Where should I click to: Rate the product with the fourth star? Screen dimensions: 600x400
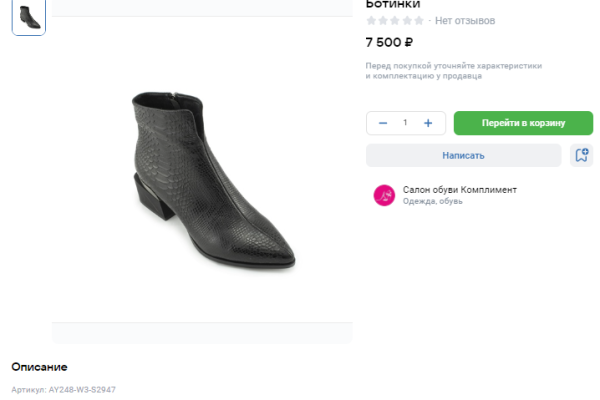pos(408,21)
